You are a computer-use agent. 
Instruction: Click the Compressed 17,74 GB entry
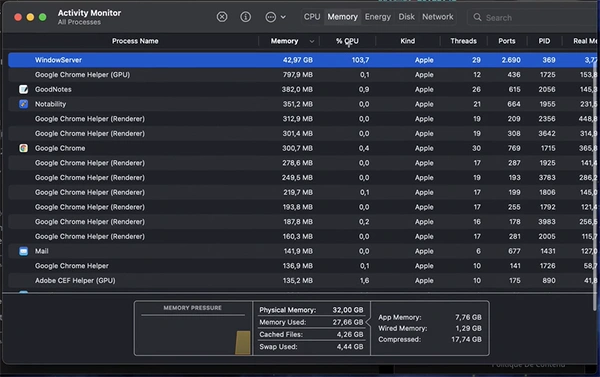pyautogui.click(x=430, y=339)
